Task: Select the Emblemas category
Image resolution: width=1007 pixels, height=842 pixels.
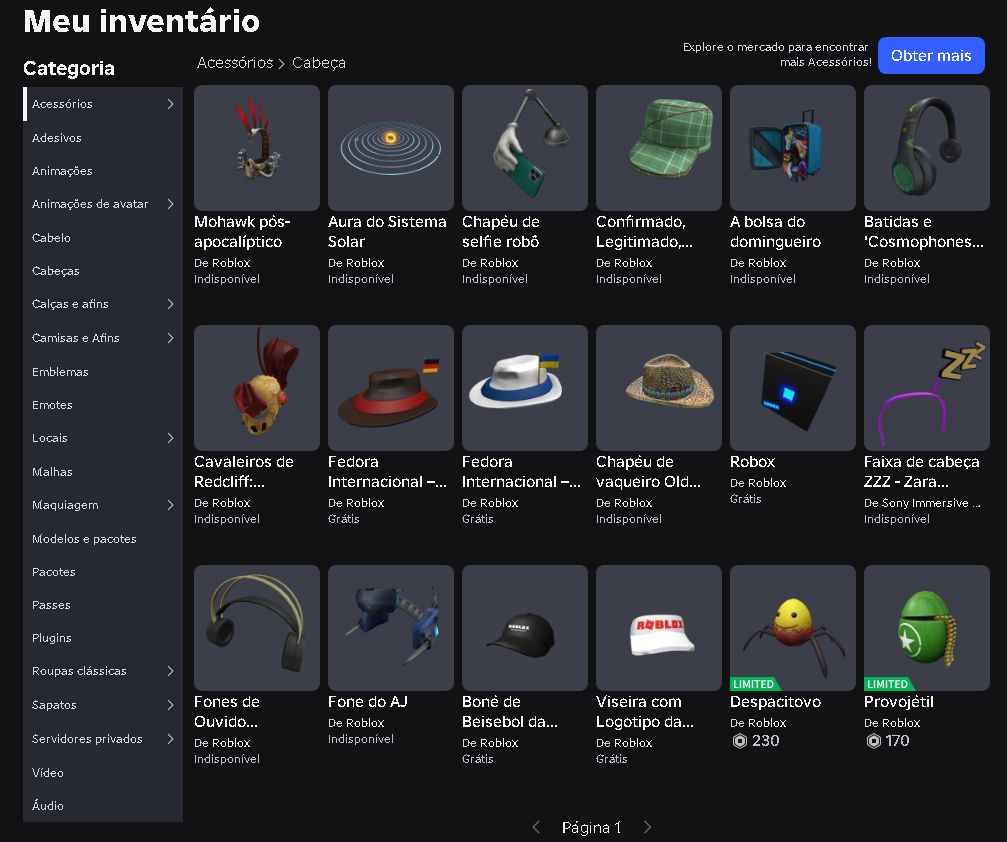Action: (103, 372)
